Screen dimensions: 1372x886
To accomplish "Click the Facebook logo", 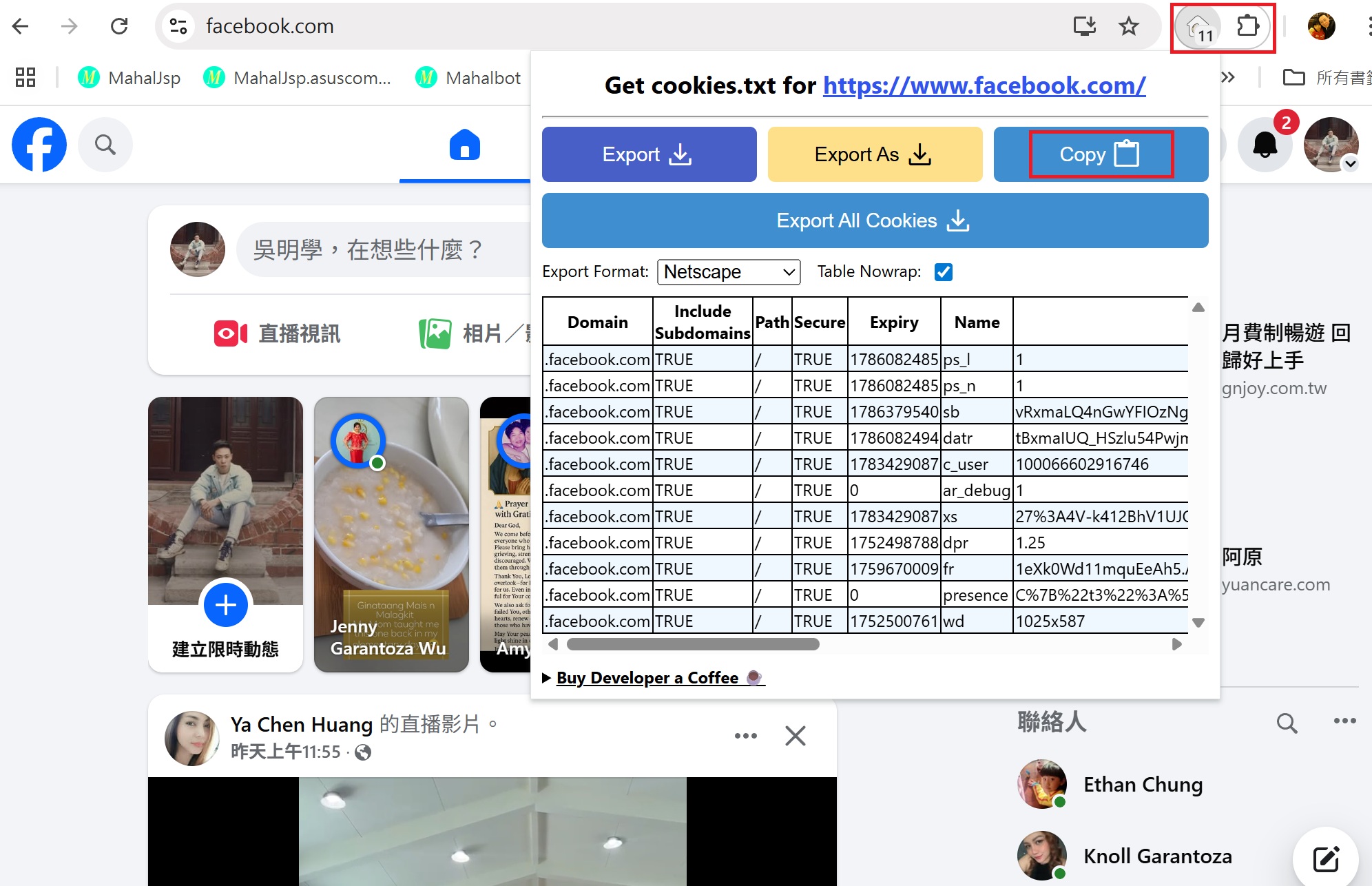I will tap(39, 145).
